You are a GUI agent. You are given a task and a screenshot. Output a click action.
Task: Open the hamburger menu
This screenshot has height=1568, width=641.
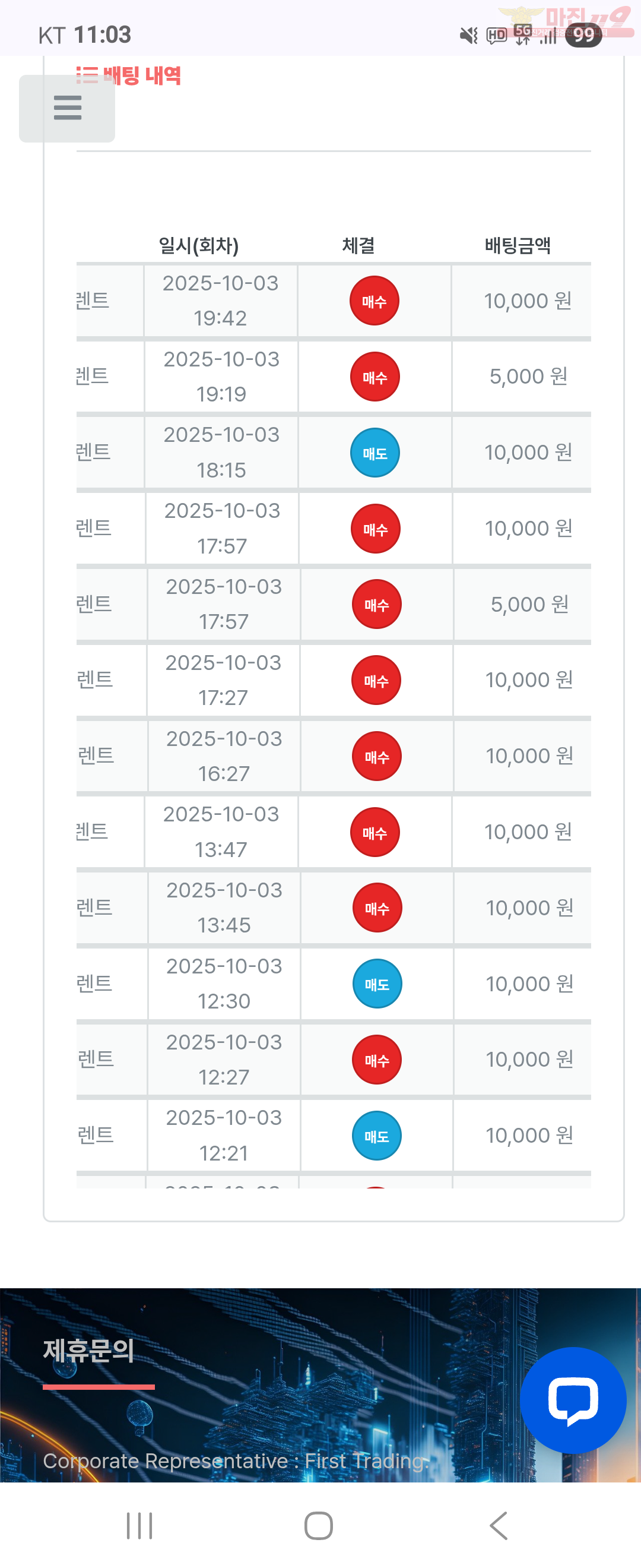(67, 108)
